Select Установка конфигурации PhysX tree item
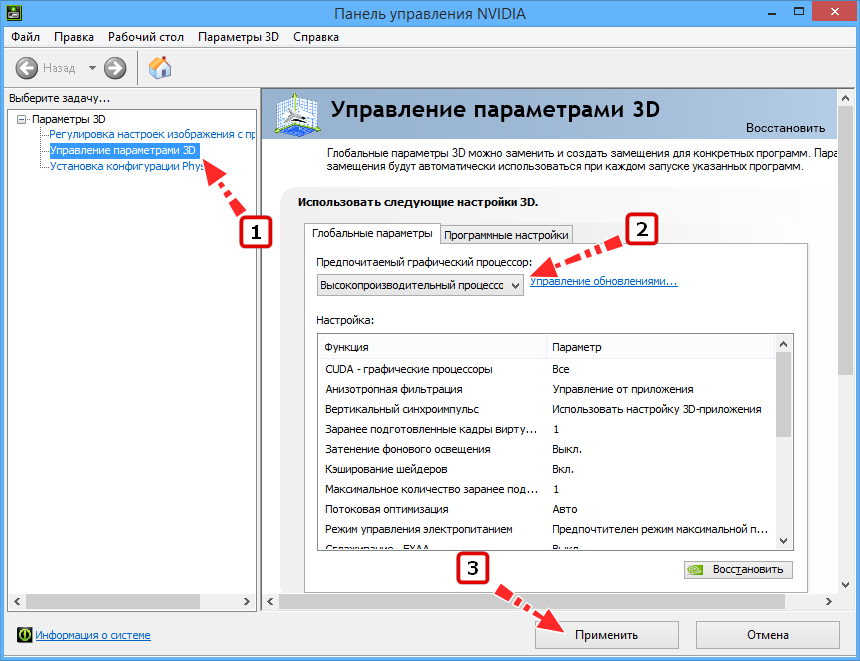Image resolution: width=860 pixels, height=661 pixels. (127, 166)
